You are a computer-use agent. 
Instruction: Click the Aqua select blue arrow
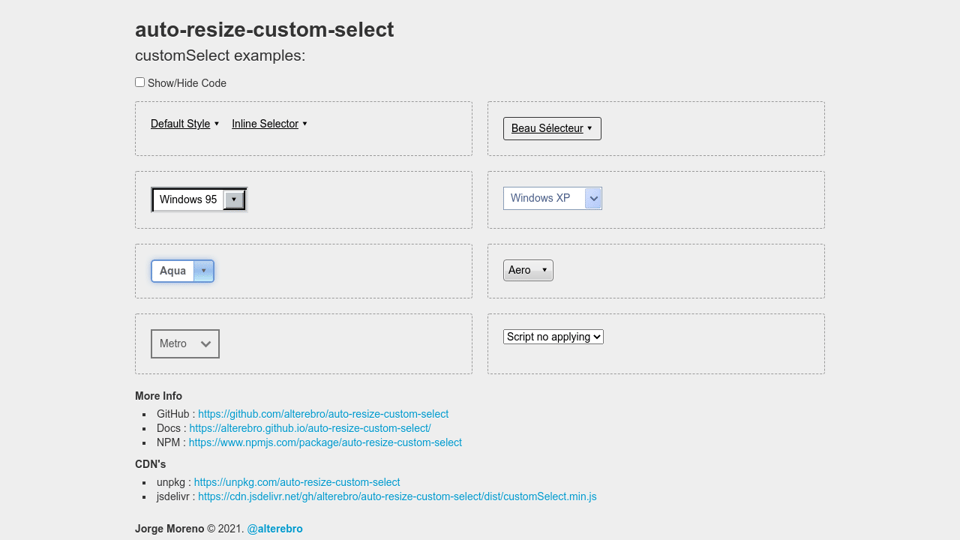pyautogui.click(x=203, y=271)
